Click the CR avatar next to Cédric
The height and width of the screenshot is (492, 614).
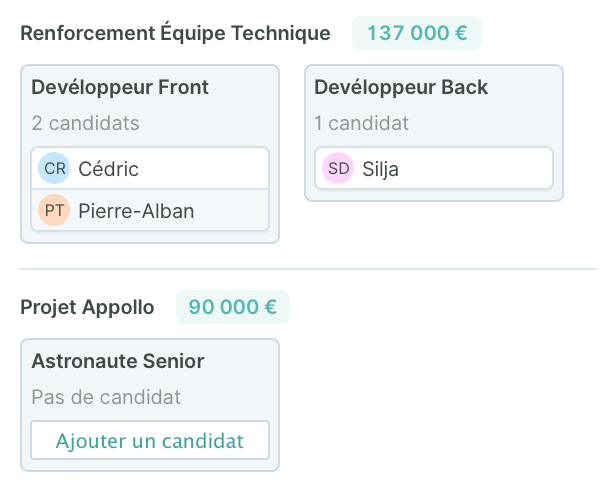point(55,168)
